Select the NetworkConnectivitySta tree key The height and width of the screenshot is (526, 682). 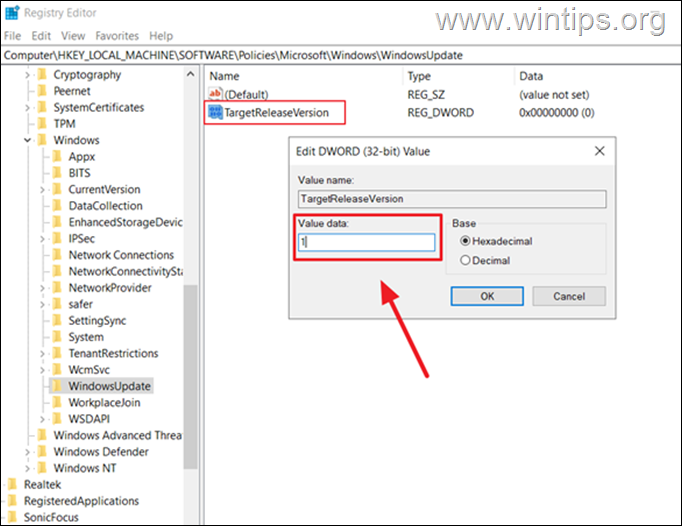pyautogui.click(x=125, y=271)
